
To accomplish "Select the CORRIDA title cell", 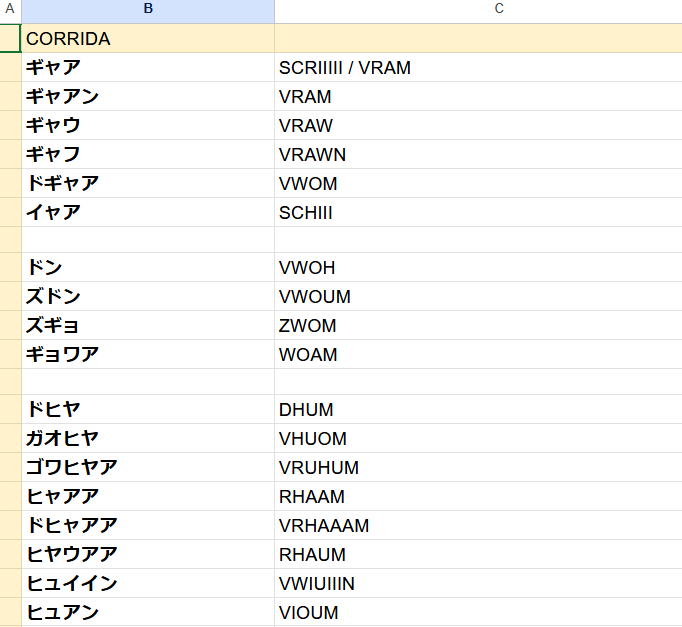I will pos(148,39).
